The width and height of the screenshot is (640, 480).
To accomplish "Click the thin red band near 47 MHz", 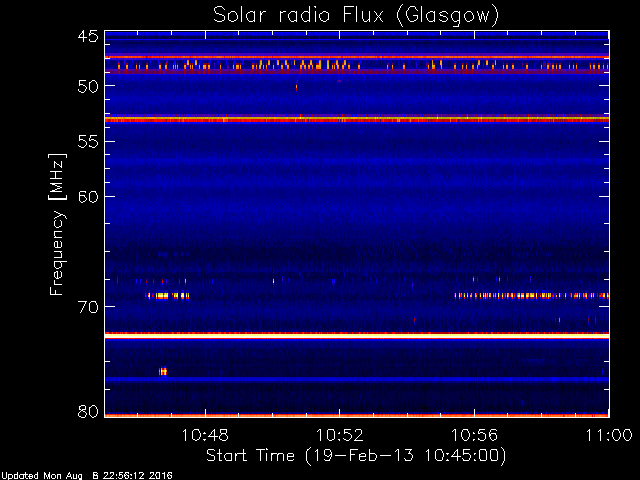I will point(357,57).
